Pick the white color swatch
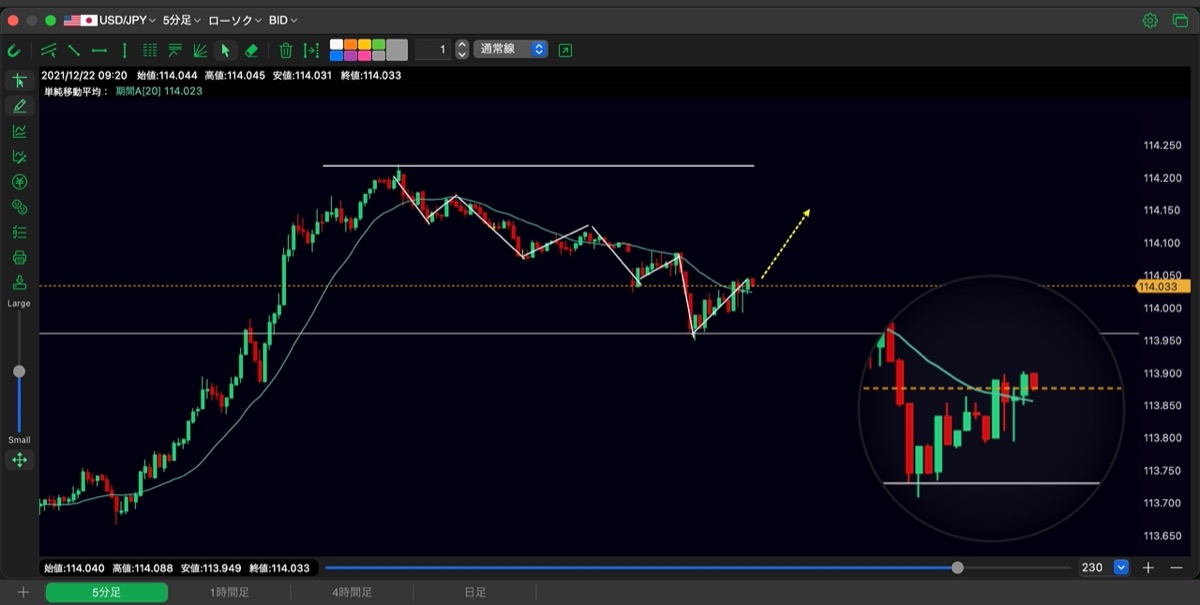The image size is (1200, 605). [x=336, y=44]
